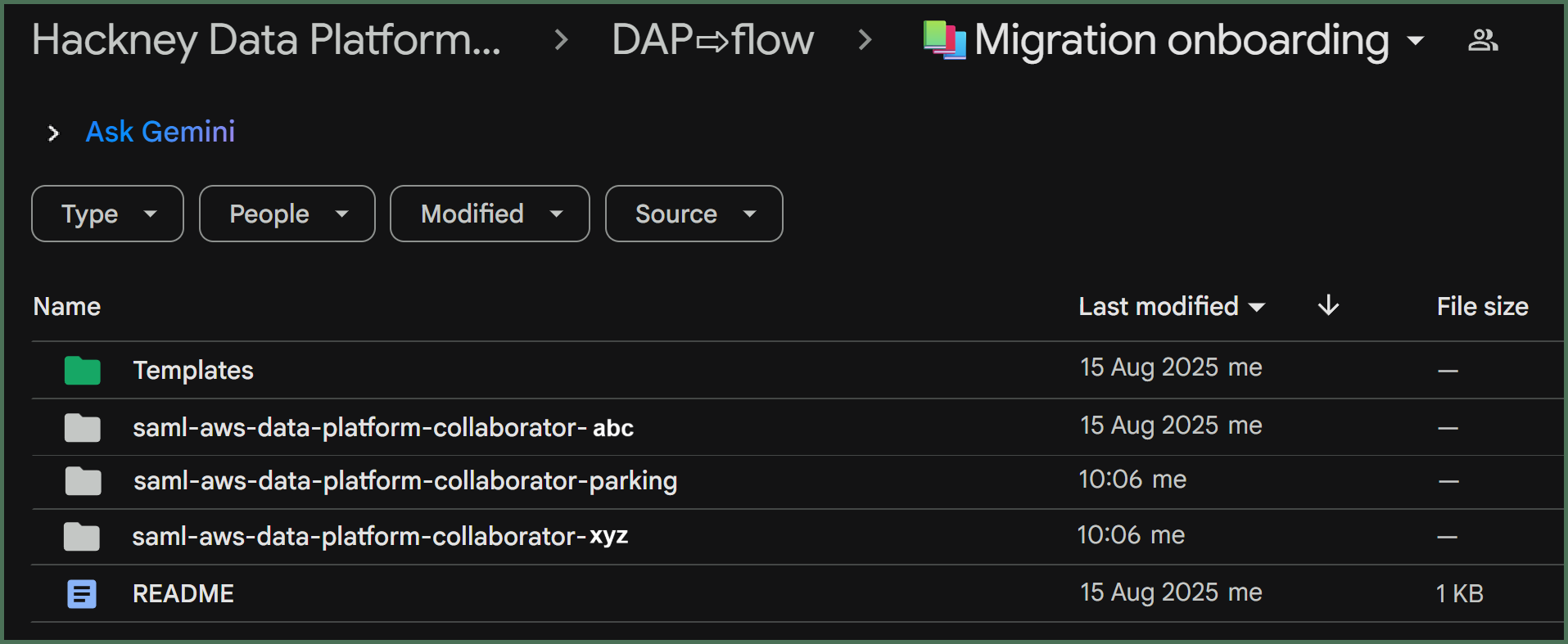Reverse sort direction with the arrow icon
The width and height of the screenshot is (1568, 644).
pos(1328,305)
